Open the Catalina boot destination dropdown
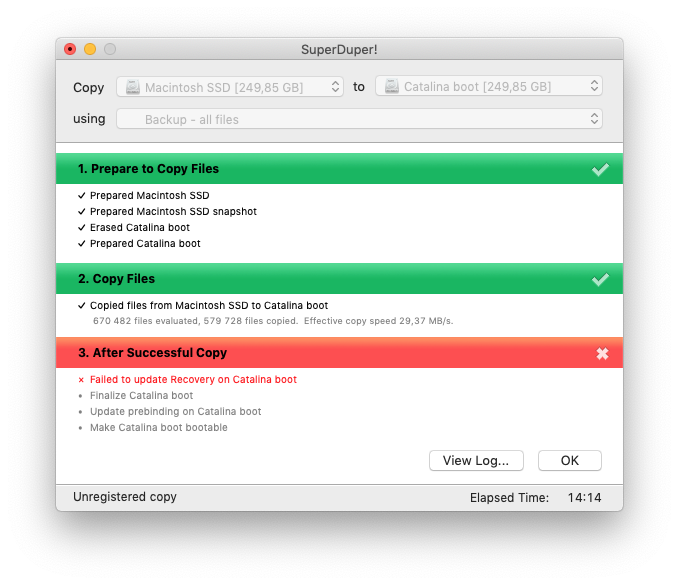The image size is (679, 585). (x=489, y=86)
